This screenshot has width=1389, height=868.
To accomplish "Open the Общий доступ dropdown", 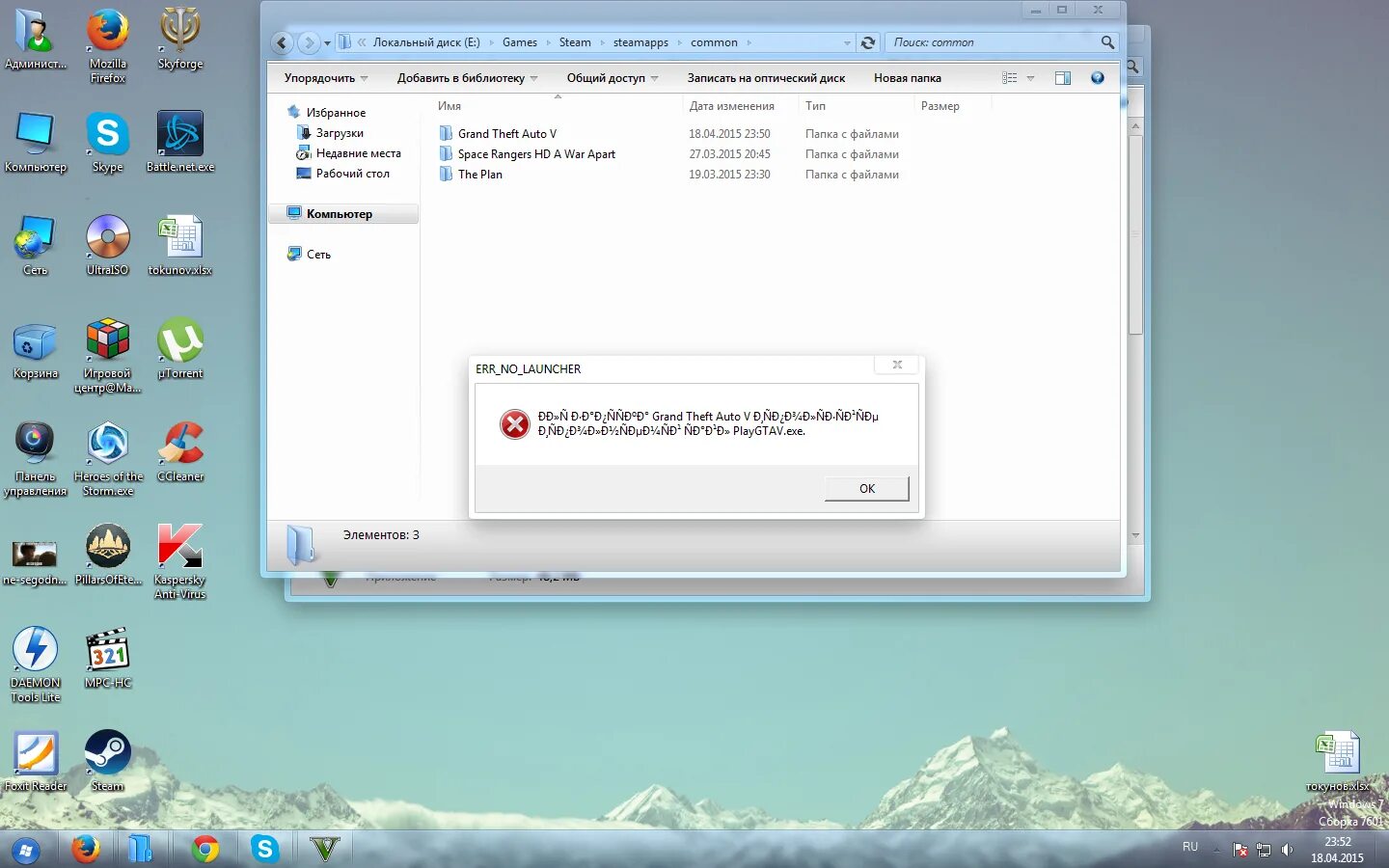I will coord(612,78).
